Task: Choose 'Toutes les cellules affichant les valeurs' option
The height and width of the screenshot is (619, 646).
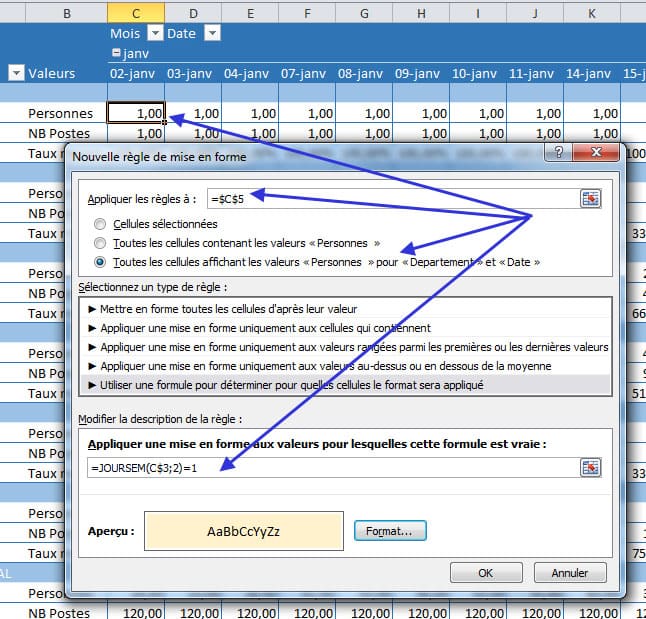Action: click(x=100, y=262)
